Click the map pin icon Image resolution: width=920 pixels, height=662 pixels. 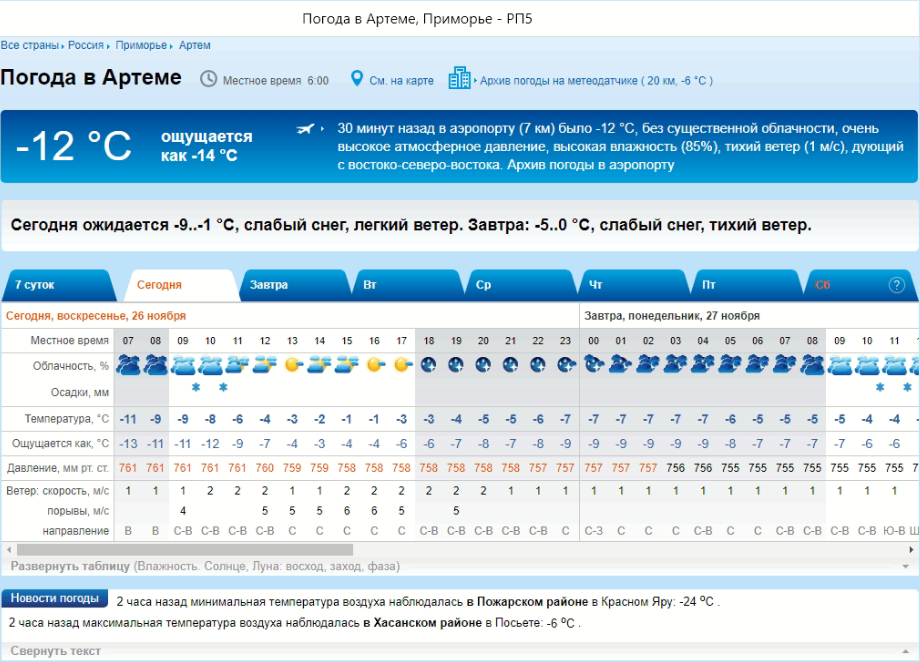pos(356,79)
